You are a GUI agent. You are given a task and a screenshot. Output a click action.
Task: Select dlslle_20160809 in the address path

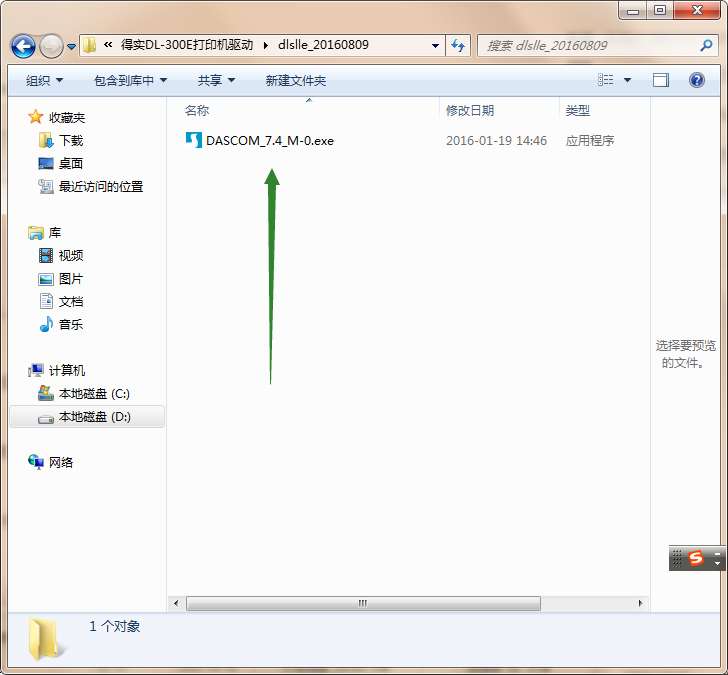coord(323,45)
